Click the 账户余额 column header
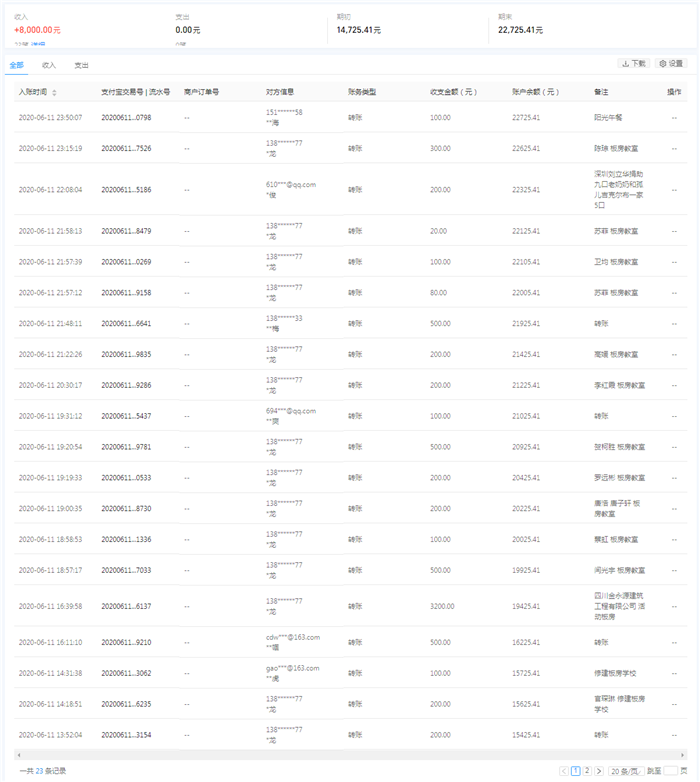Screen dimensions: 700x782 (535, 92)
